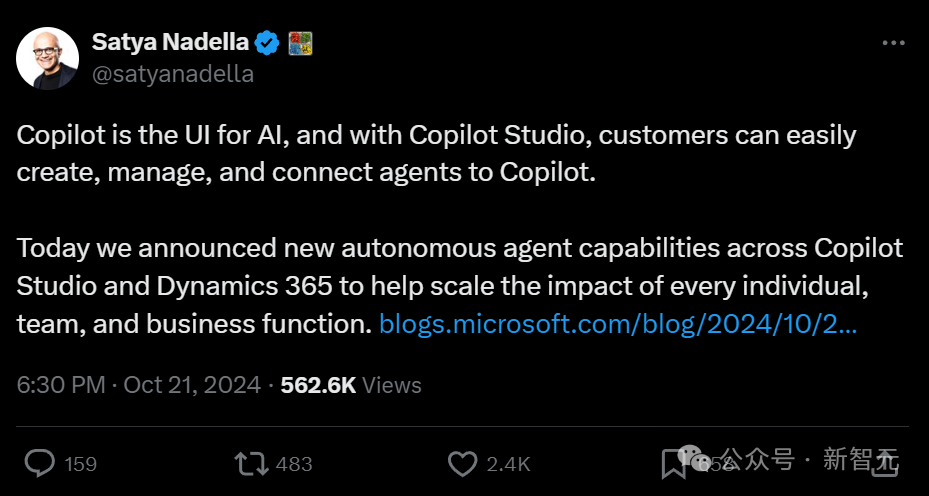The image size is (929, 496).
Task: Click the 6:30 PM timestamp
Action: tap(63, 385)
